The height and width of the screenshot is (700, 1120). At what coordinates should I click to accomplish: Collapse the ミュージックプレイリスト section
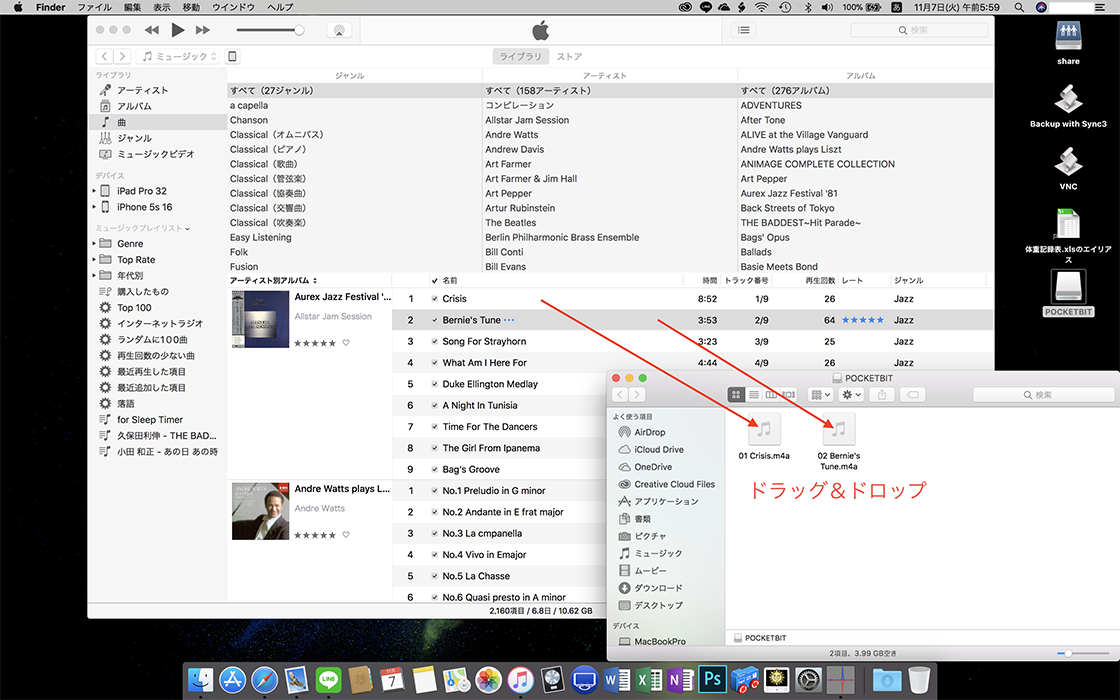click(187, 229)
